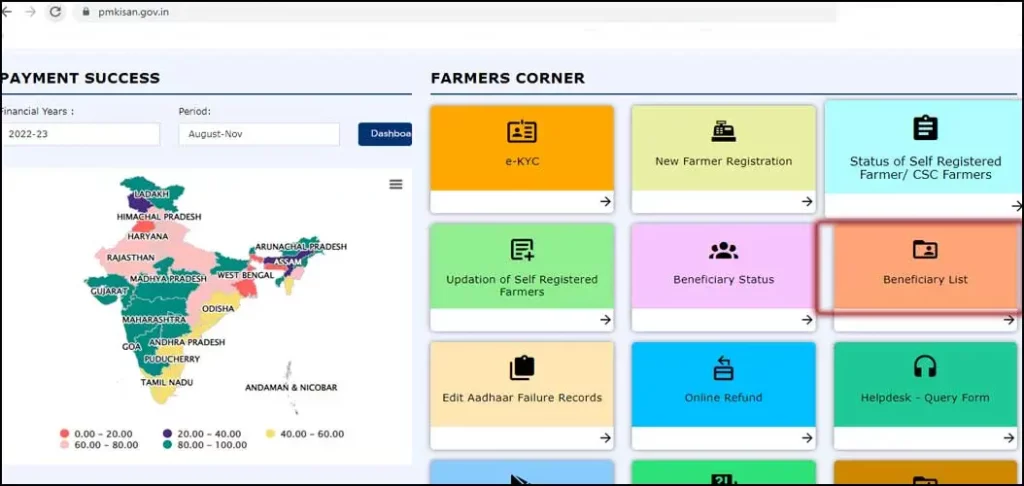Click the arrow under Helpdesk - Query Form
The height and width of the screenshot is (486, 1024).
(x=1009, y=438)
